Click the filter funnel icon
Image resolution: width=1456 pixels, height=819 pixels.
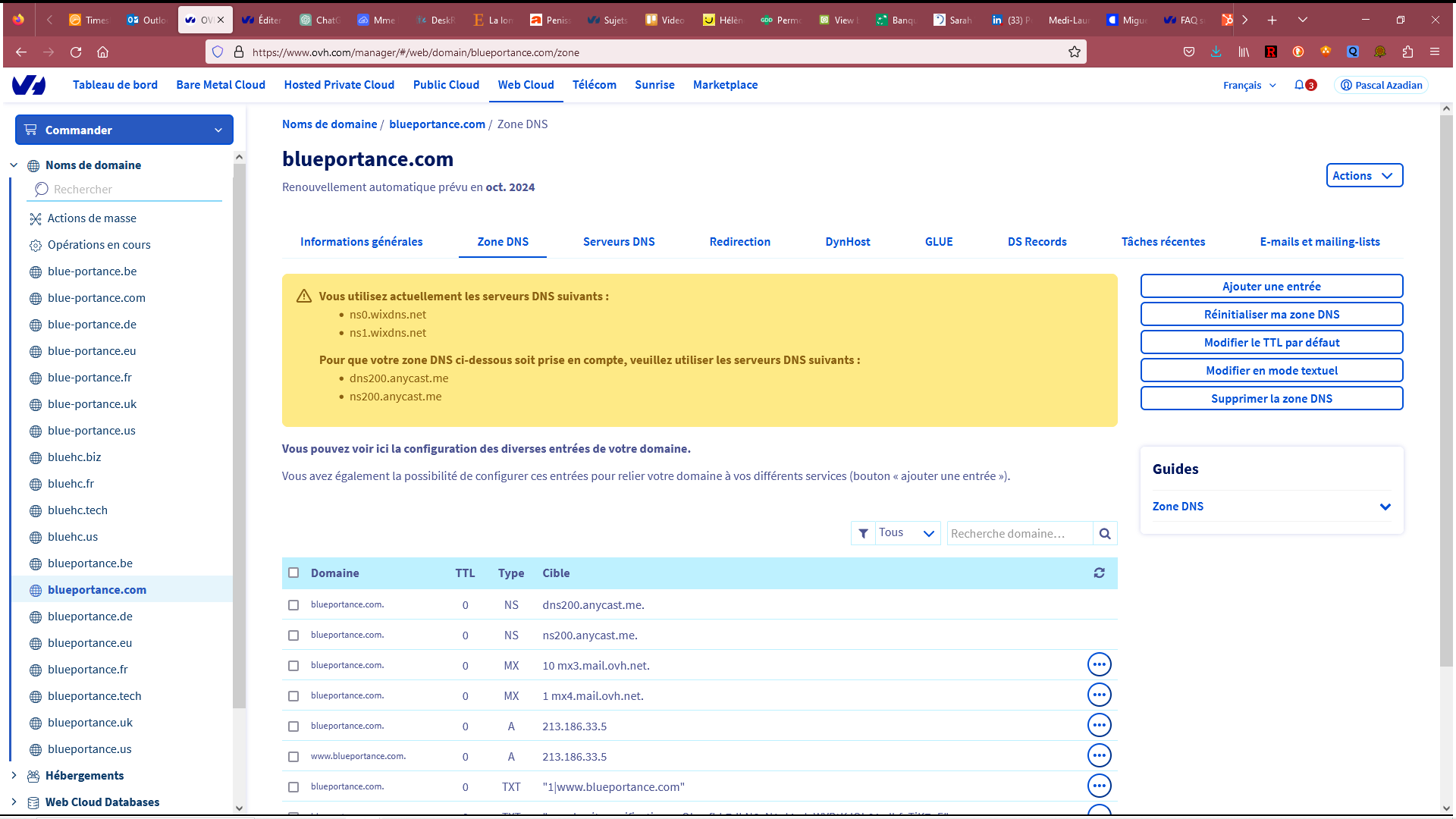863,534
